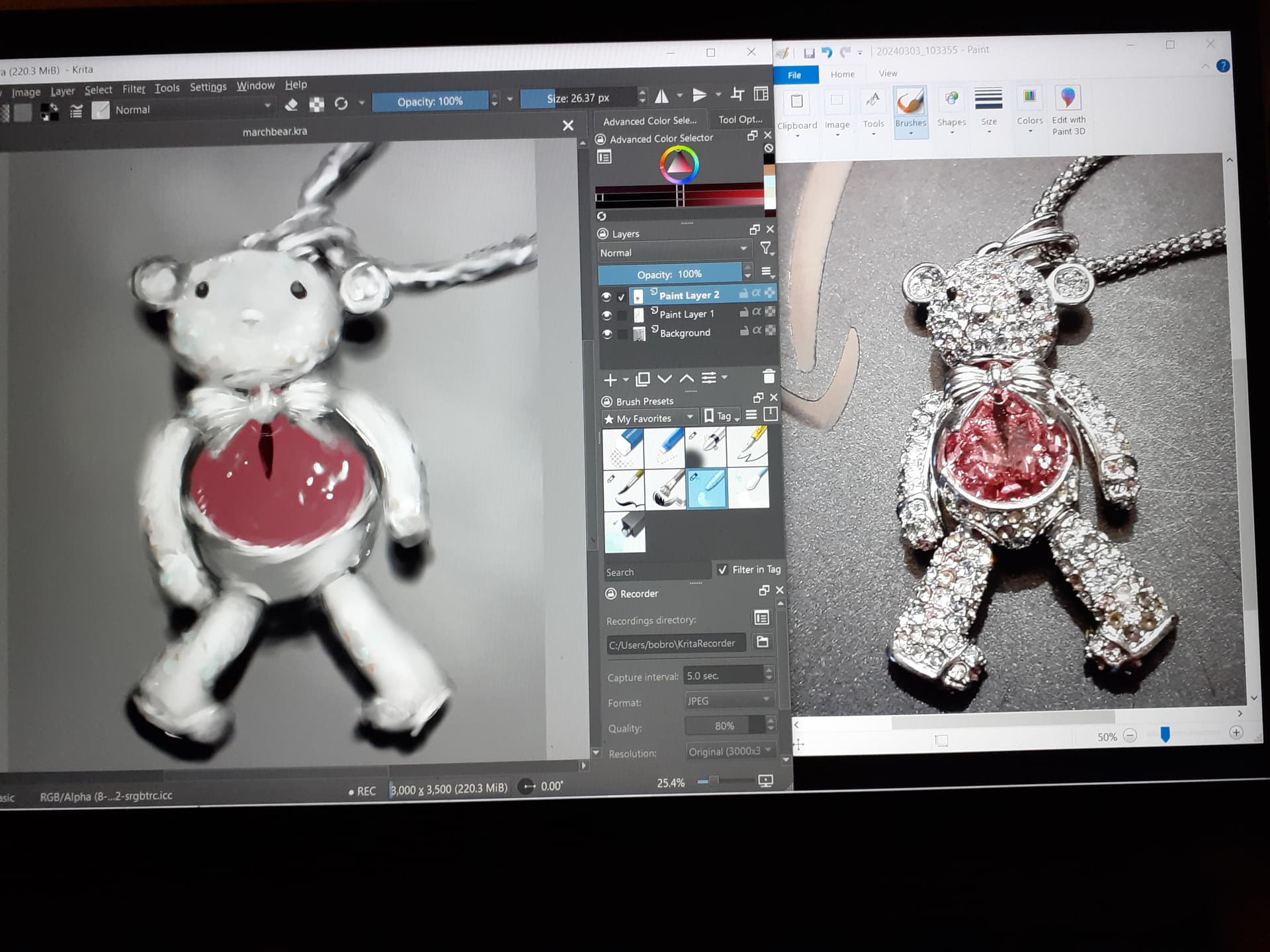
Task: Open the recorder Format JPEG dropdown
Action: [729, 700]
